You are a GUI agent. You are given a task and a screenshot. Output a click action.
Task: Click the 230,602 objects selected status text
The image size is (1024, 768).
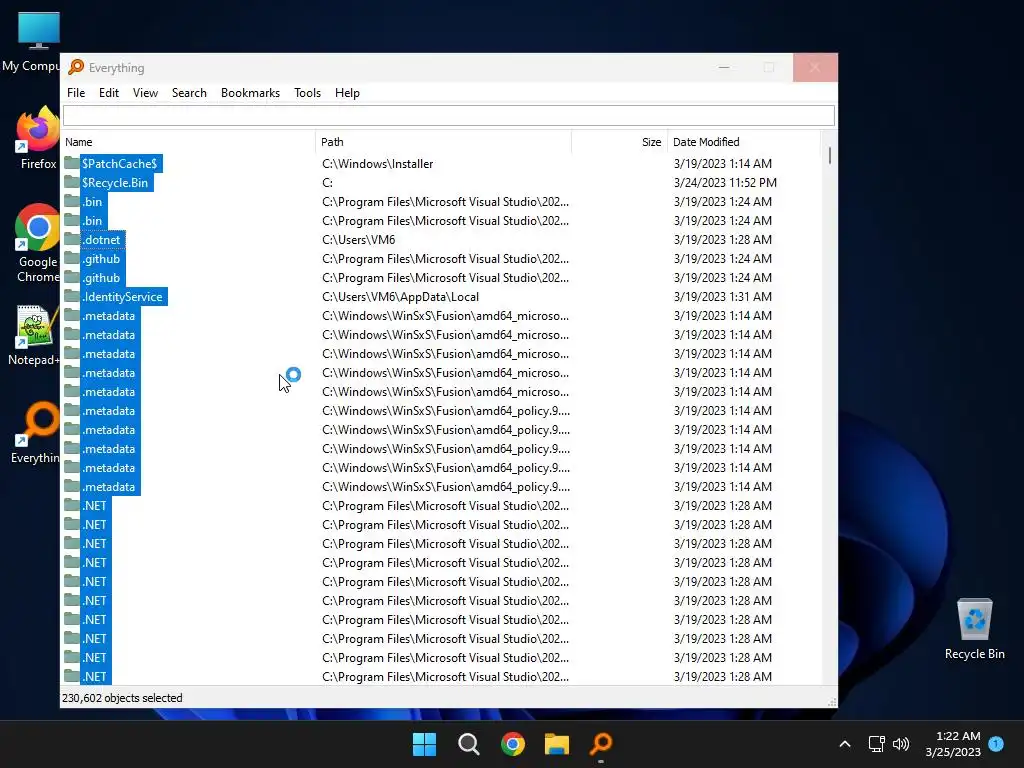click(122, 697)
